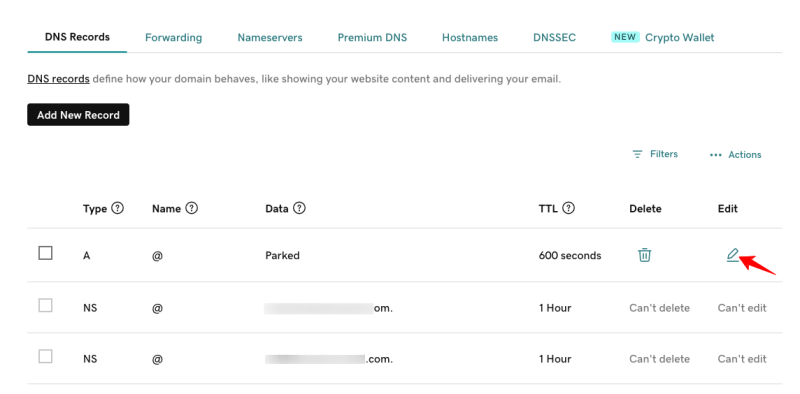Check the A record row checkbox
Image resolution: width=800 pixels, height=394 pixels.
(45, 253)
